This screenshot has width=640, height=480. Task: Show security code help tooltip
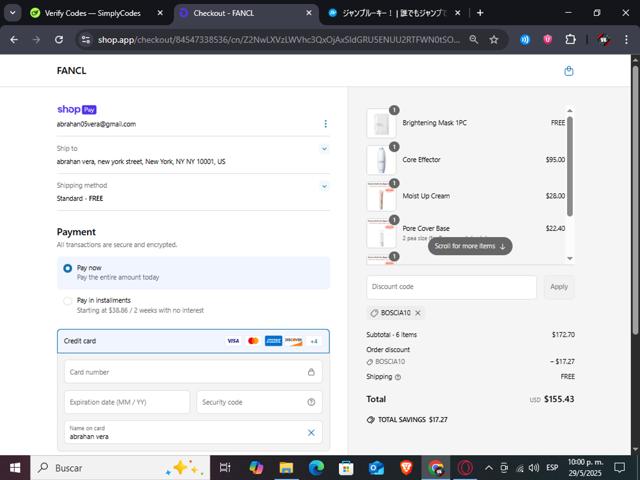click(311, 402)
